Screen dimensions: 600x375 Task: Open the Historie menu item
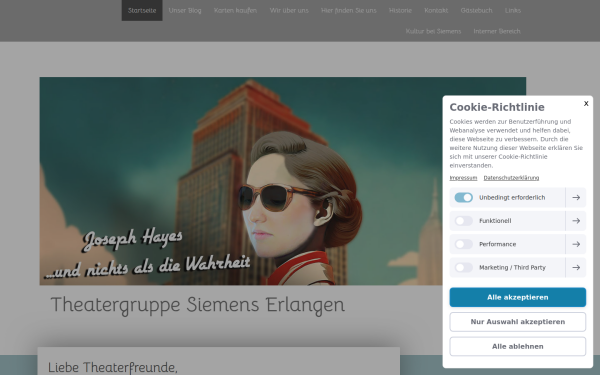400,10
